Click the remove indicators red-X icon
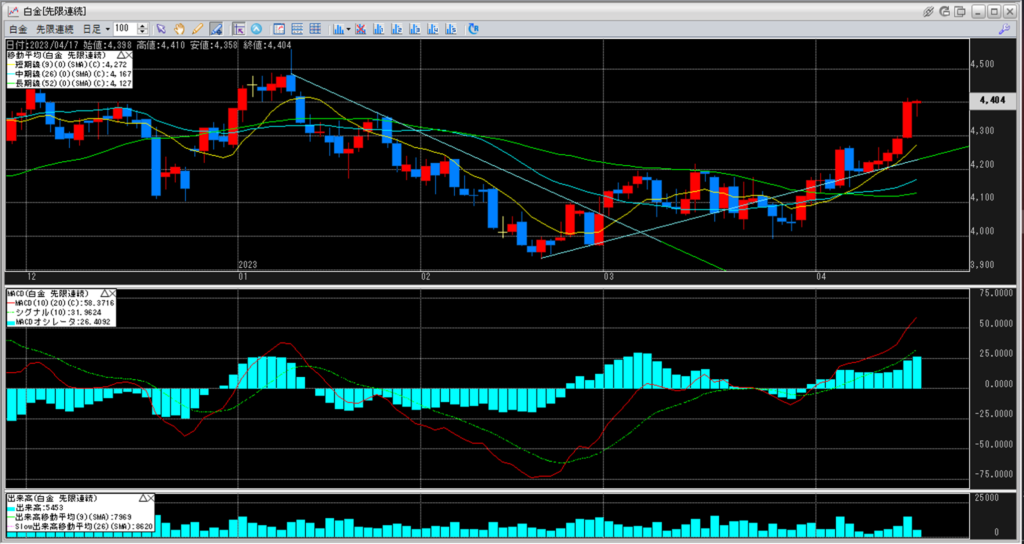Screen dimensions: 1024x544 360,29
